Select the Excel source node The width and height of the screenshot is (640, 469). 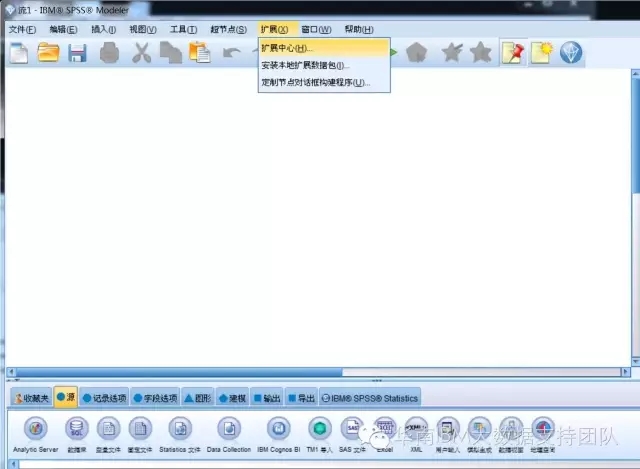(385, 435)
